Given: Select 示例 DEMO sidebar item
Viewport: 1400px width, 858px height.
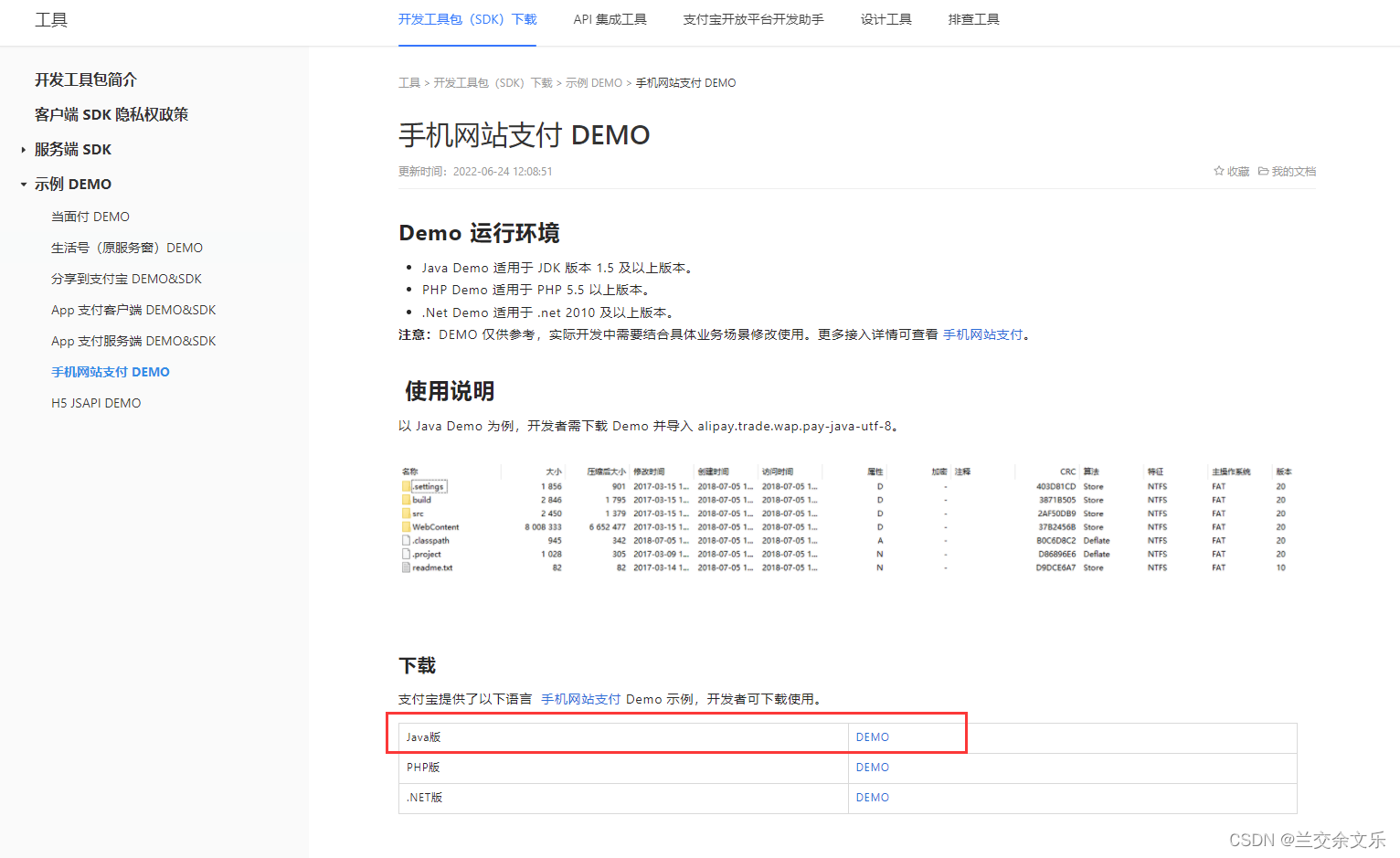Looking at the screenshot, I should (73, 184).
